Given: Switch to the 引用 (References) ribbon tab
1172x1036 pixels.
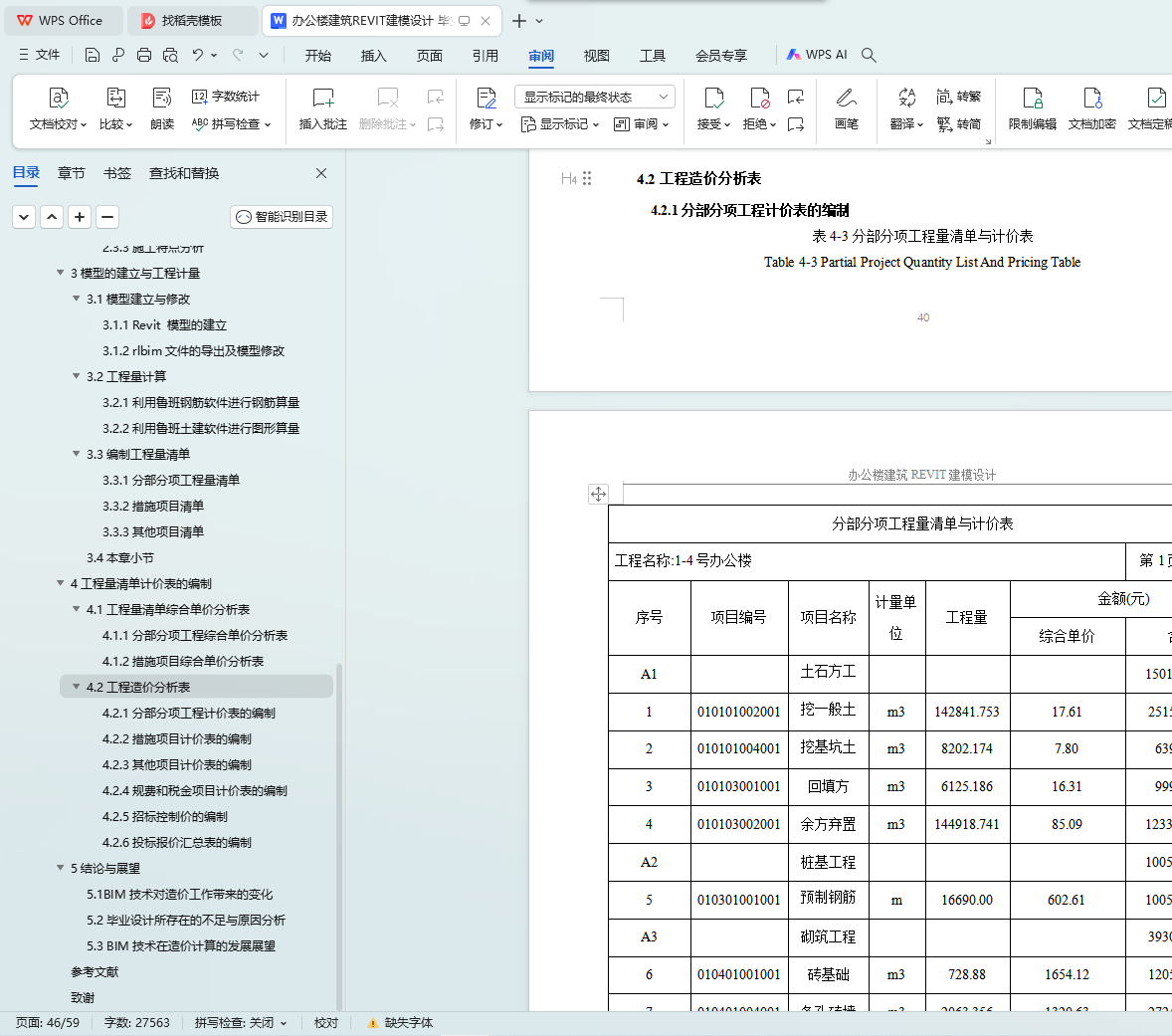Looking at the screenshot, I should [x=486, y=56].
